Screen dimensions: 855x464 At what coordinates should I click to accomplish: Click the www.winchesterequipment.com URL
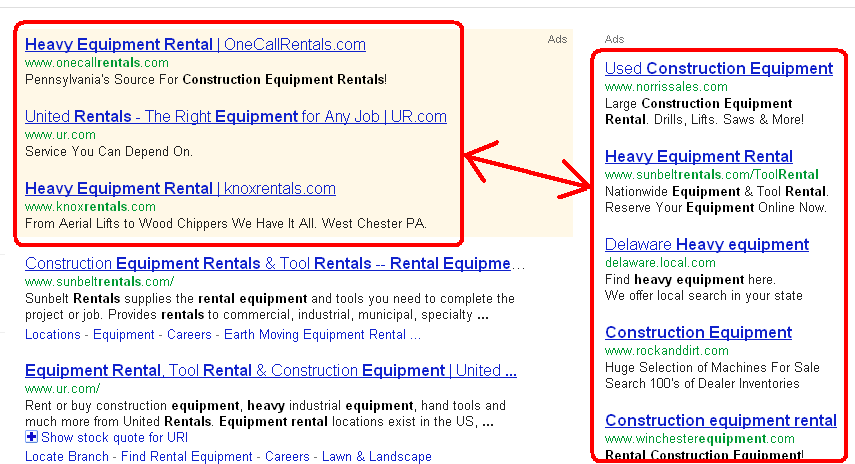[700, 439]
